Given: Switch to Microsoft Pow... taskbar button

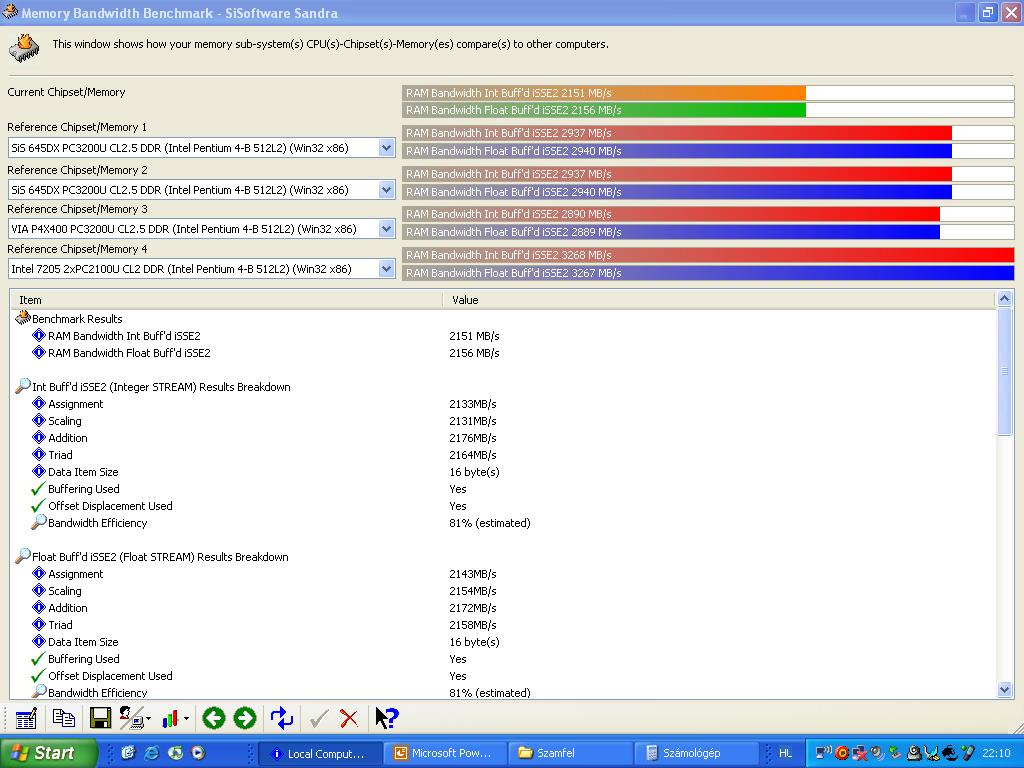Looking at the screenshot, I should tap(445, 754).
